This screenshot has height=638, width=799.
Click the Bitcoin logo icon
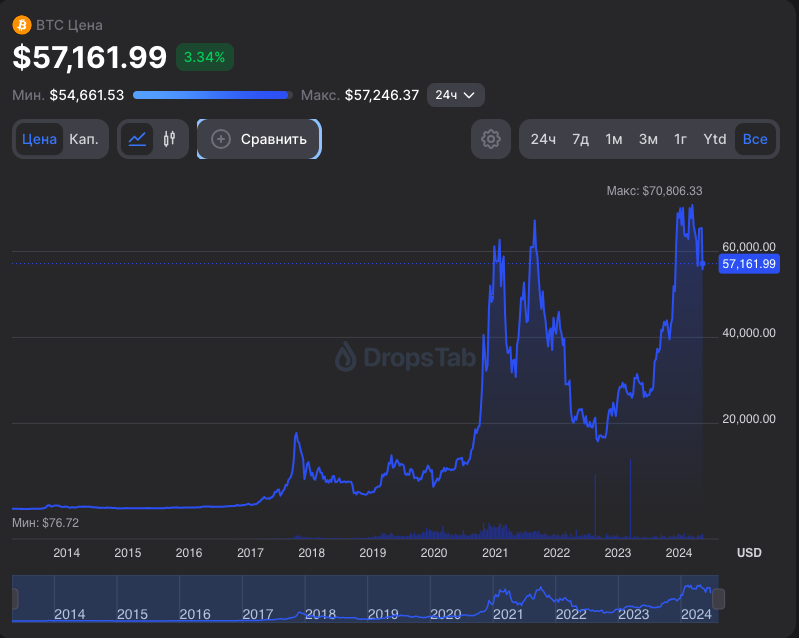(x=22, y=24)
